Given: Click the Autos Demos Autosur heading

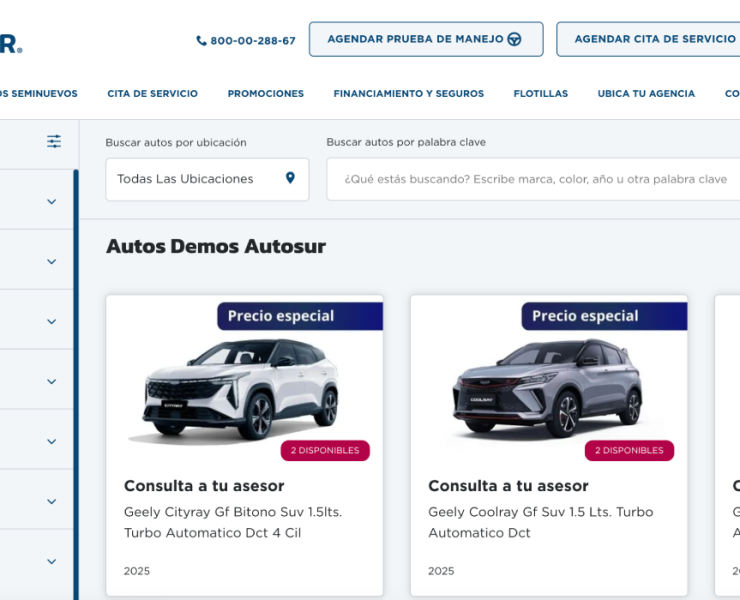Looking at the screenshot, I should point(216,246).
